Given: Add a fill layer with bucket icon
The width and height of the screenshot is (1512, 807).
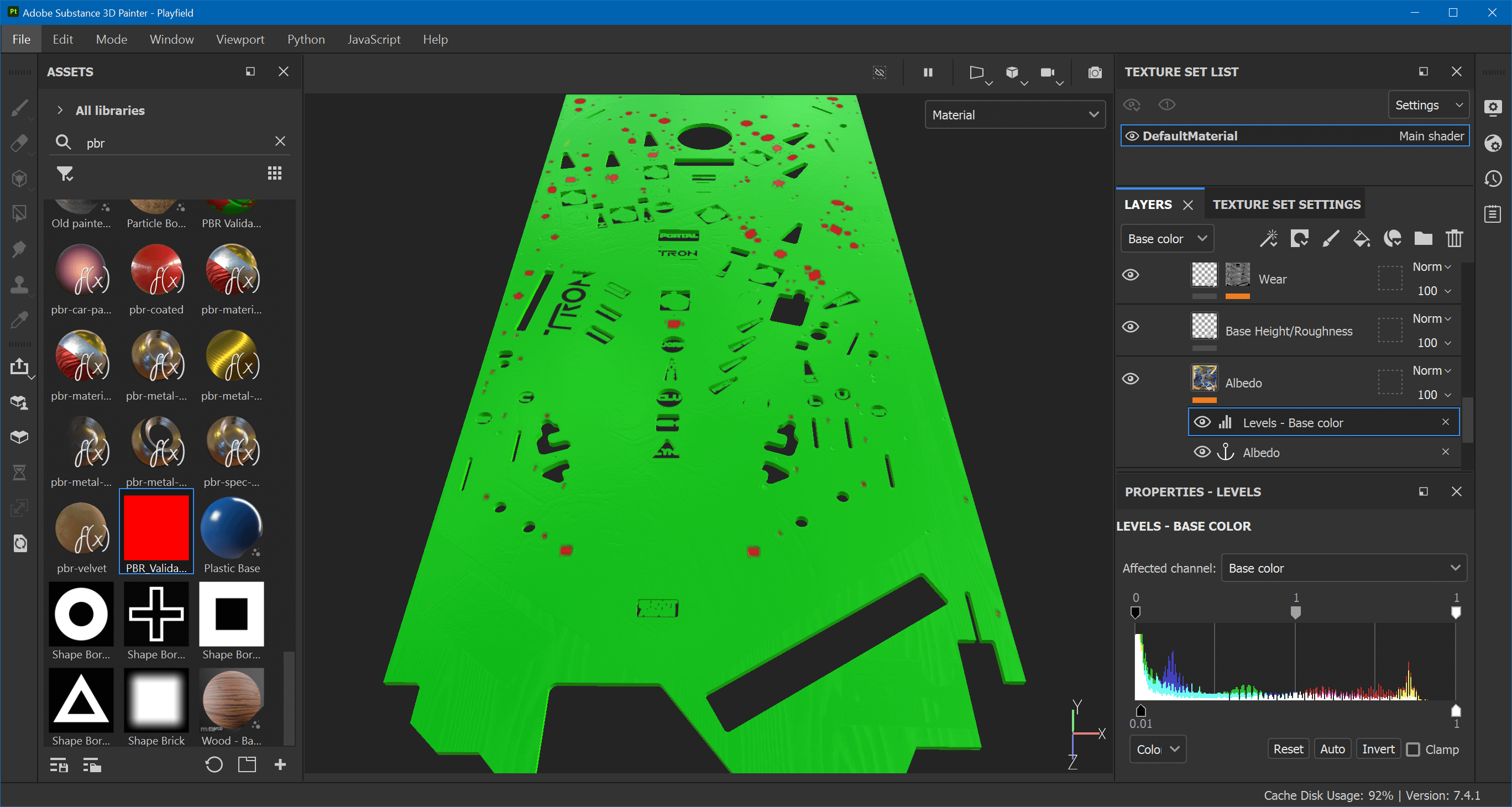Looking at the screenshot, I should 1361,238.
